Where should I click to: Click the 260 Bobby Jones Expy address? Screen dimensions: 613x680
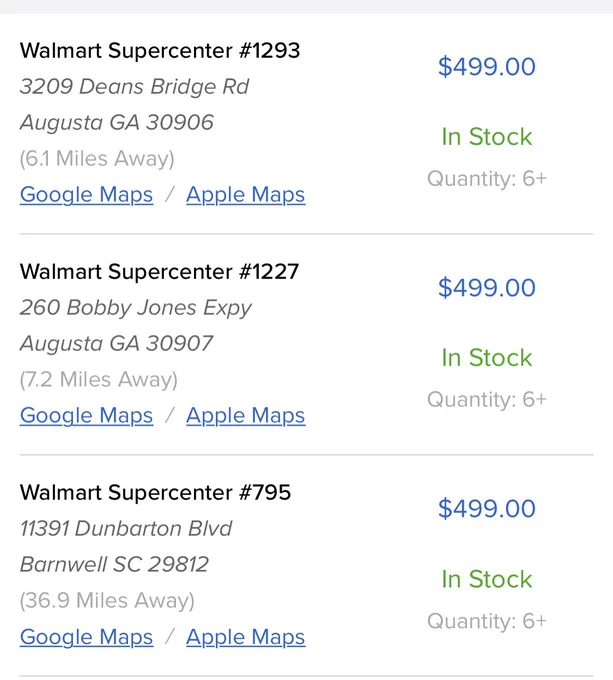[136, 308]
